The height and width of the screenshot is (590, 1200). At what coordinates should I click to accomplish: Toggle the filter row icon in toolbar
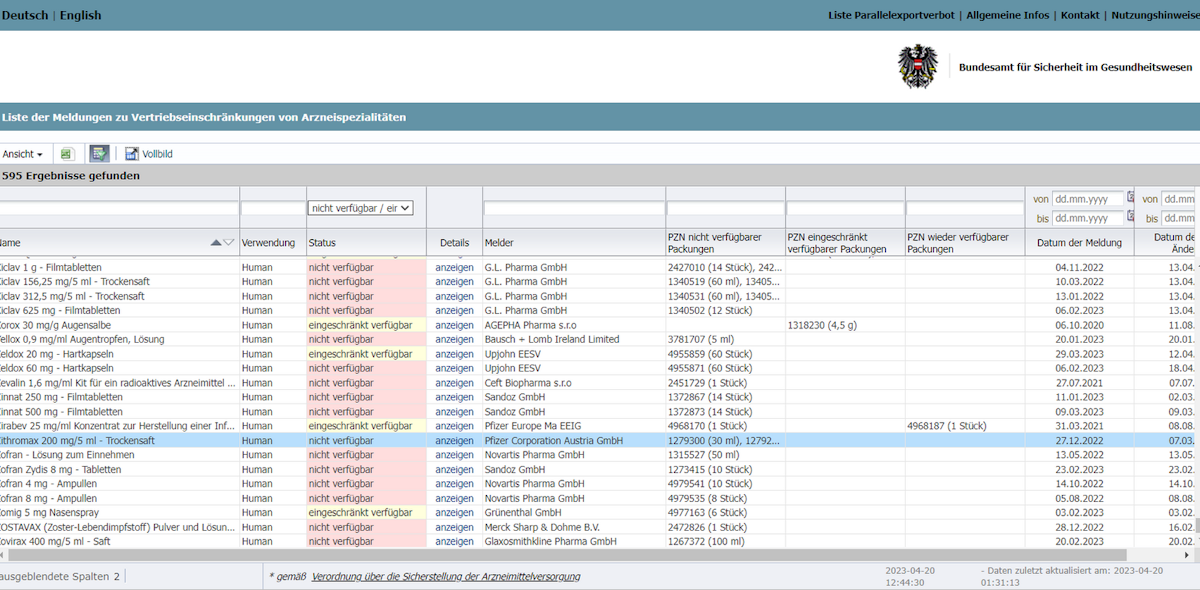pyautogui.click(x=99, y=154)
